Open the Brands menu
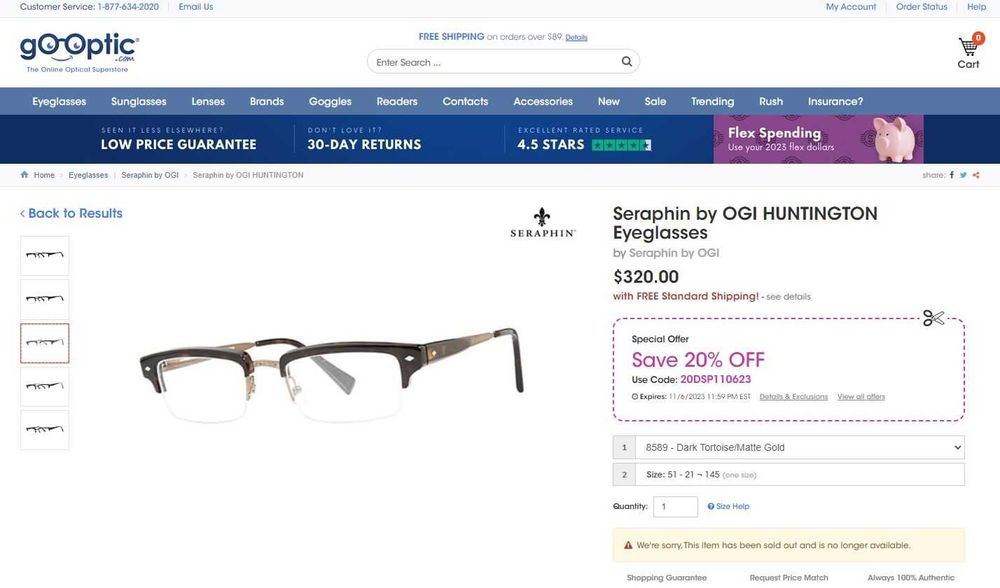The height and width of the screenshot is (588, 1000). pos(267,101)
